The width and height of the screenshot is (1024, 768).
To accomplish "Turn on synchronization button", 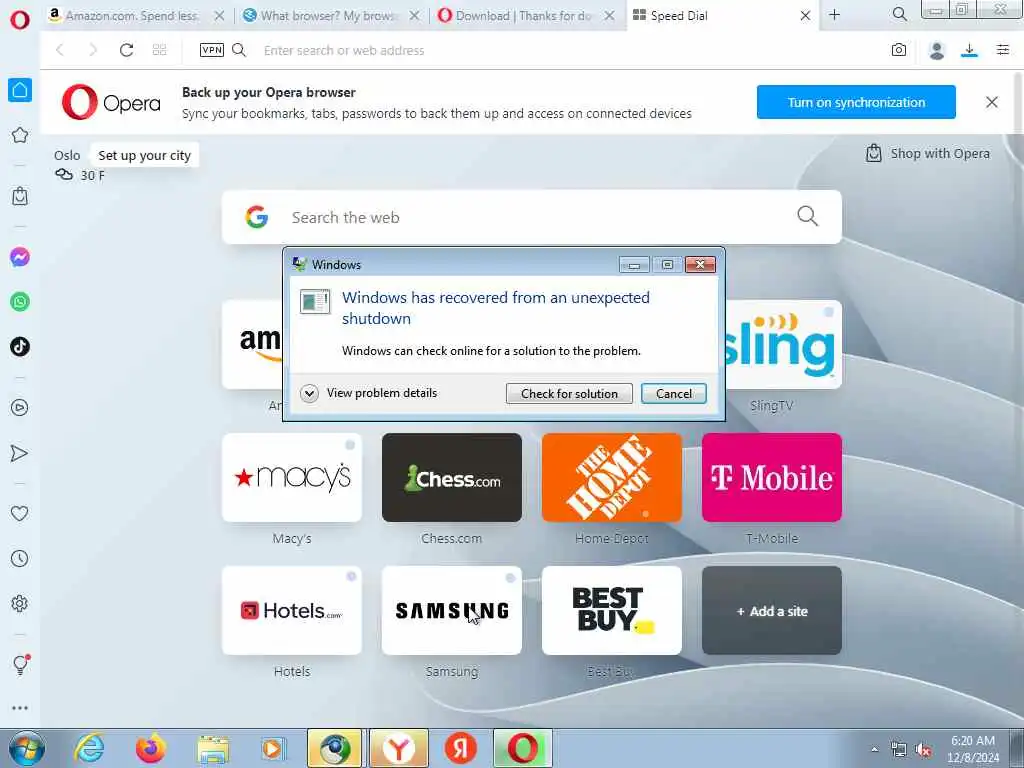I will point(856,102).
